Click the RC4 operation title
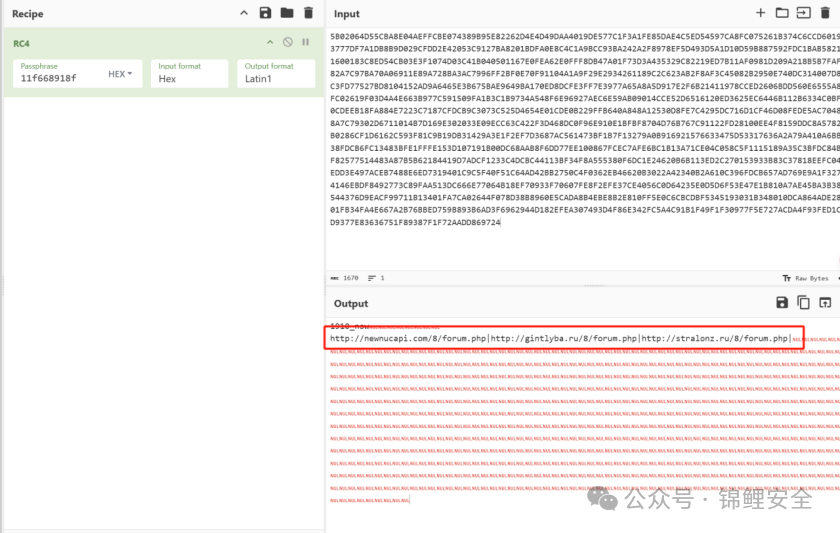This screenshot has height=533, width=840. 21,43
